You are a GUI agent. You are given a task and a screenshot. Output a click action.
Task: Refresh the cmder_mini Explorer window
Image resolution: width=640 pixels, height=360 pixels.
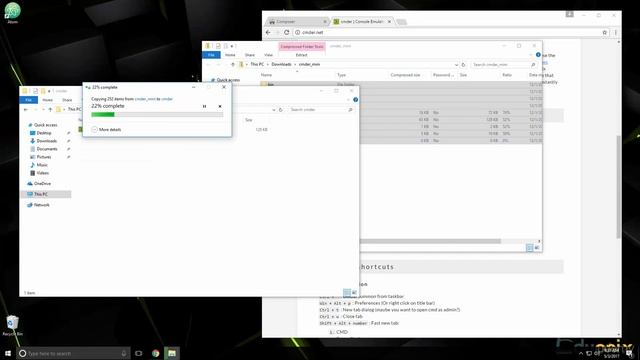point(463,64)
